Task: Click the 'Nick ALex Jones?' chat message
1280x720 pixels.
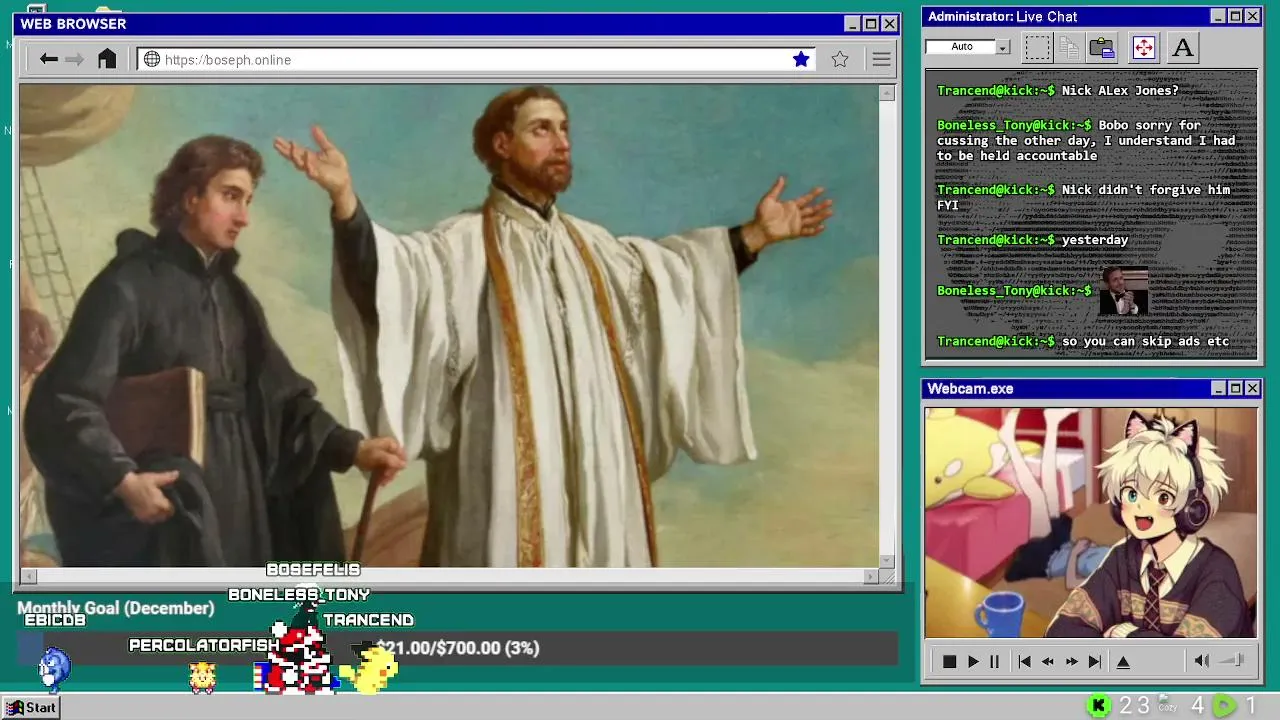Action: [1120, 90]
